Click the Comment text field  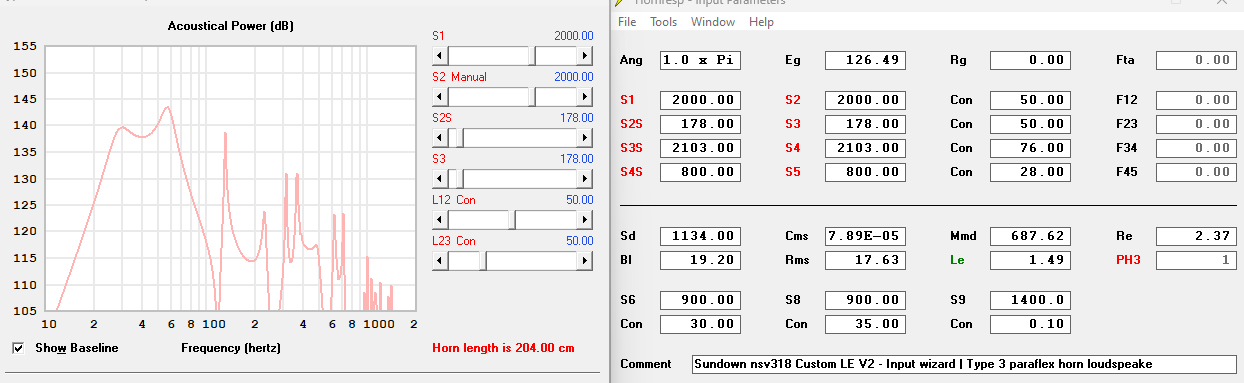click(964, 364)
